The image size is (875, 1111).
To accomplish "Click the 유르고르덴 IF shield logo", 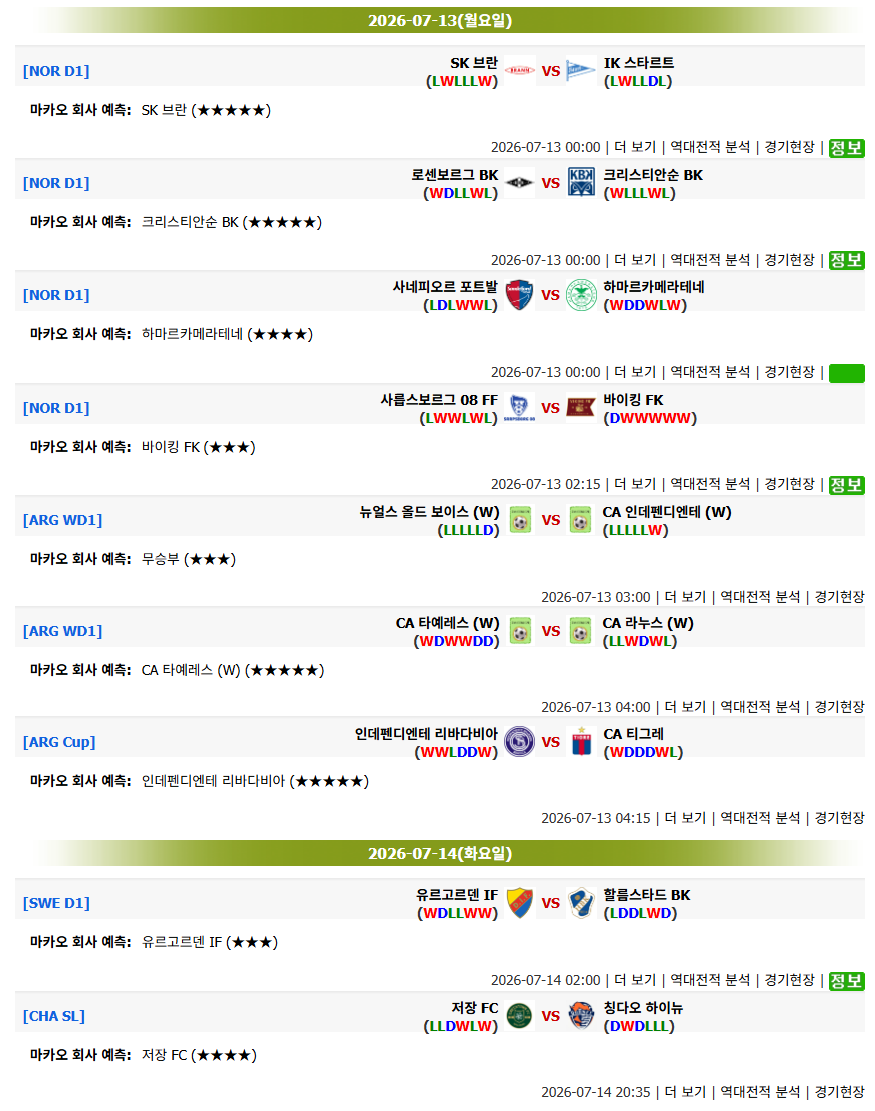I will pos(520,903).
